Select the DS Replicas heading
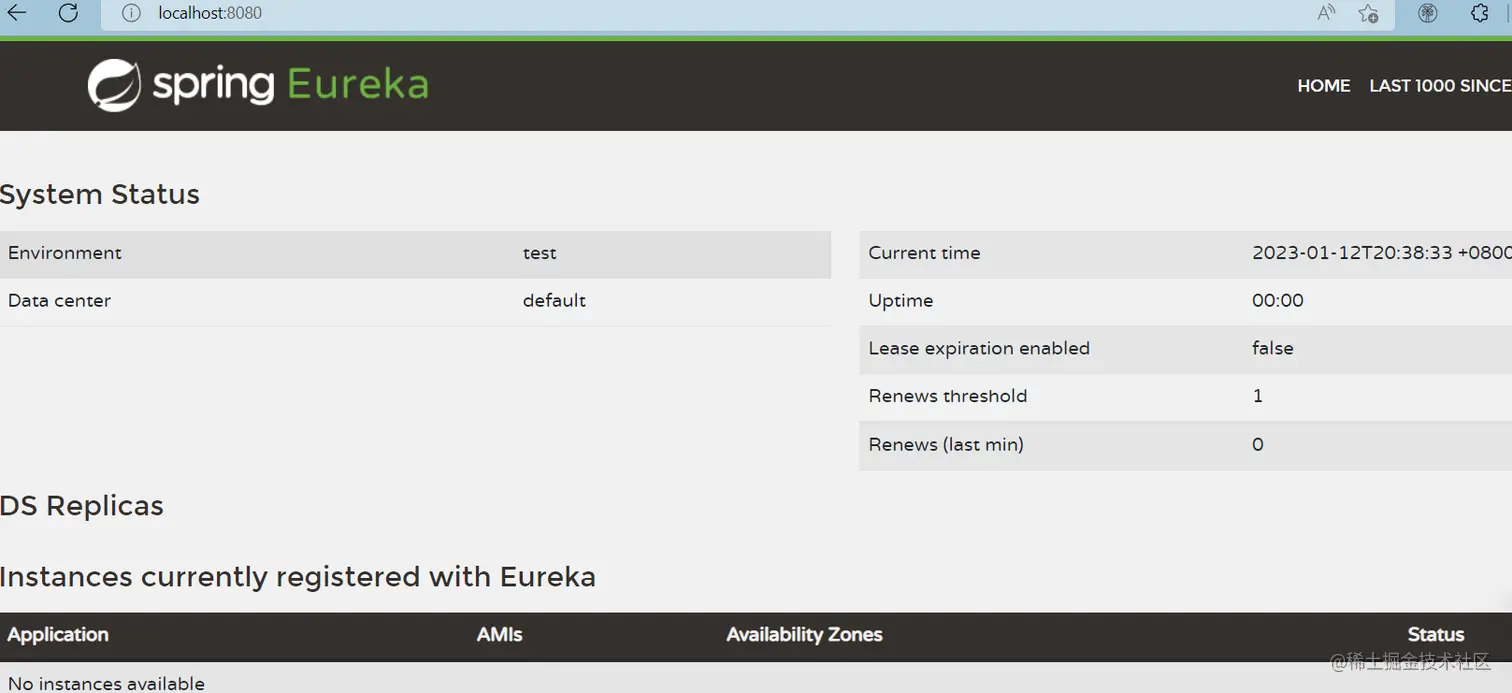 pyautogui.click(x=82, y=506)
